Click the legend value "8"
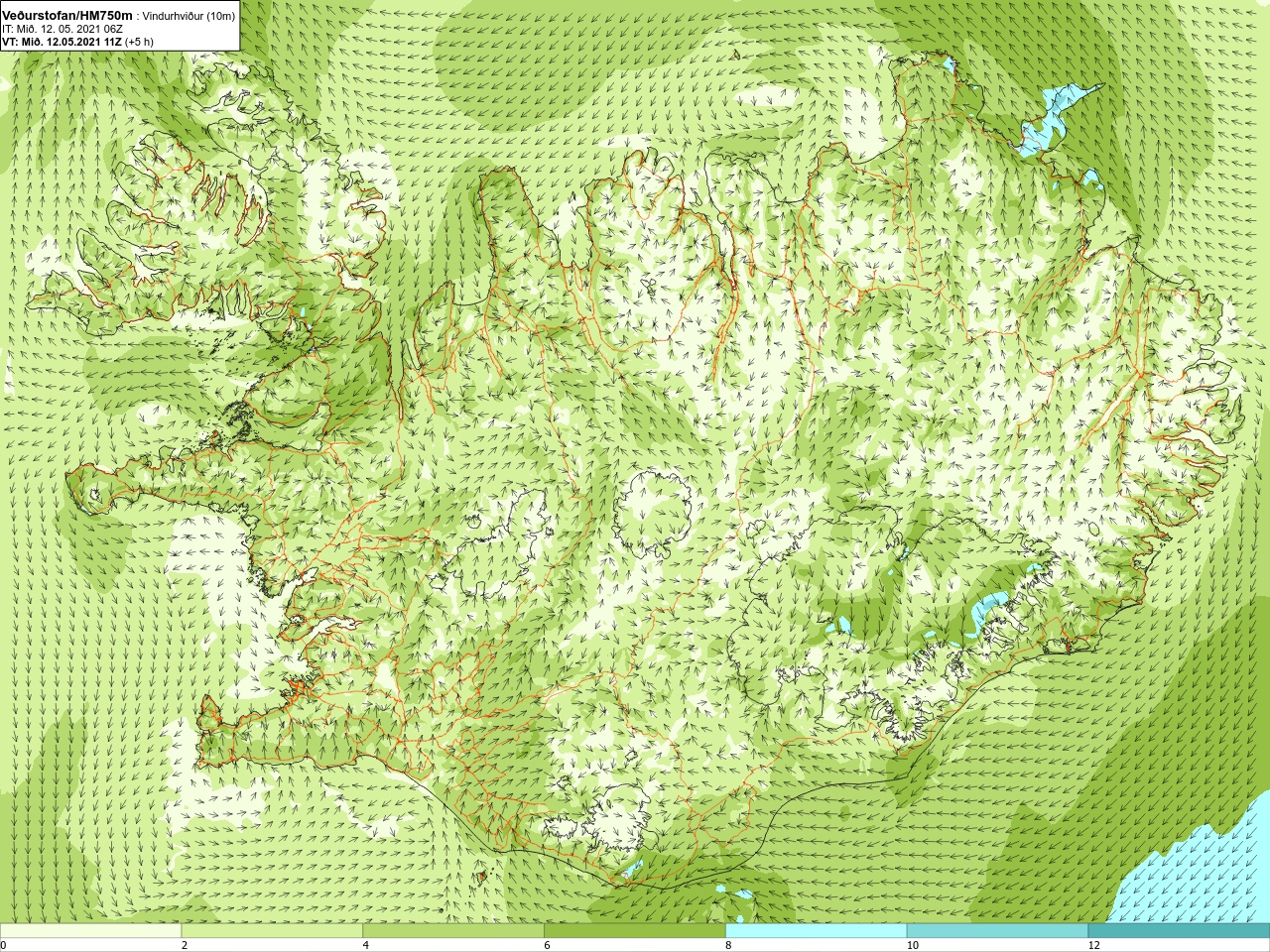1270x952 pixels. tap(729, 946)
